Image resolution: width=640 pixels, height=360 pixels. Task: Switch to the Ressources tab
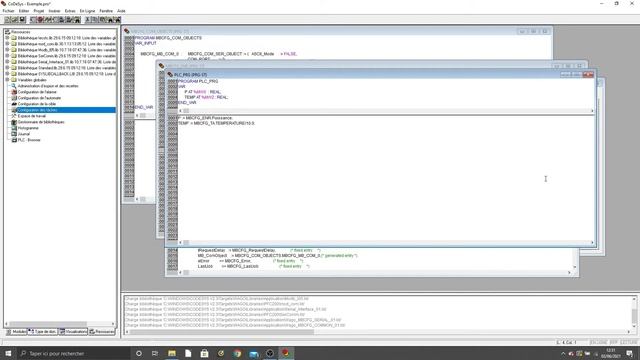click(x=102, y=332)
